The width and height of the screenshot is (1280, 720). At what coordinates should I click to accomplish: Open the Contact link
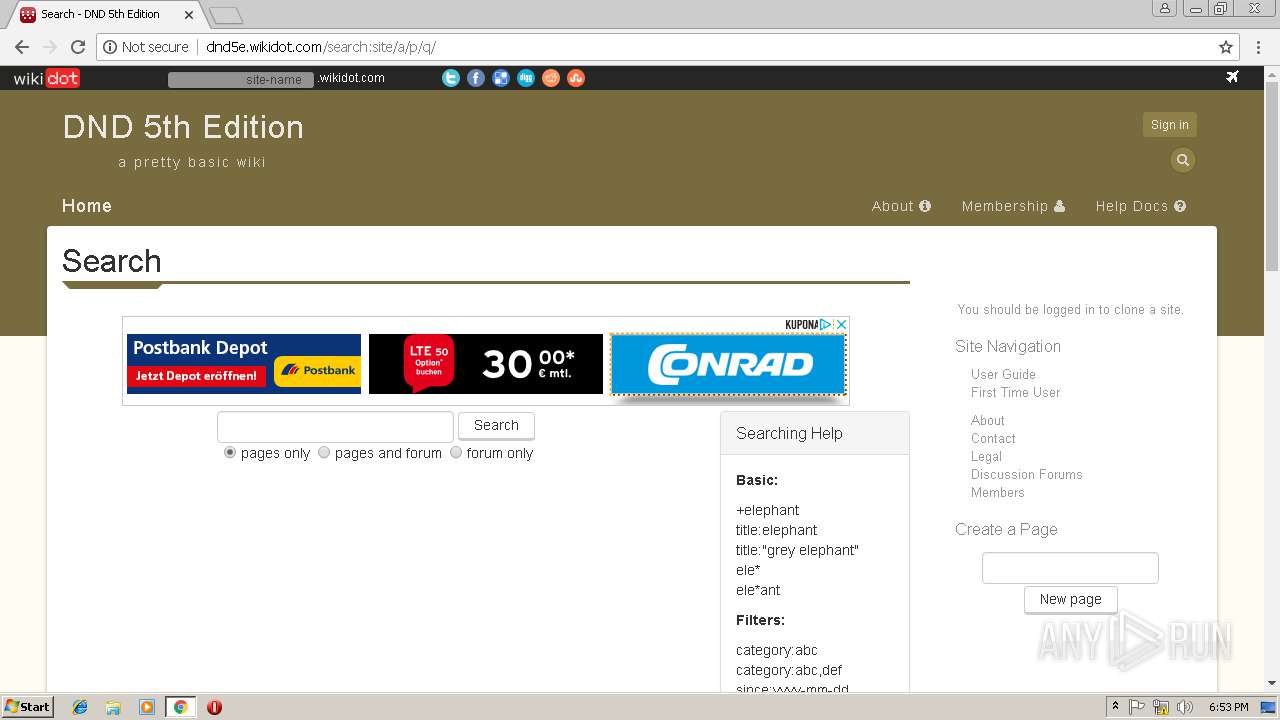pos(993,438)
